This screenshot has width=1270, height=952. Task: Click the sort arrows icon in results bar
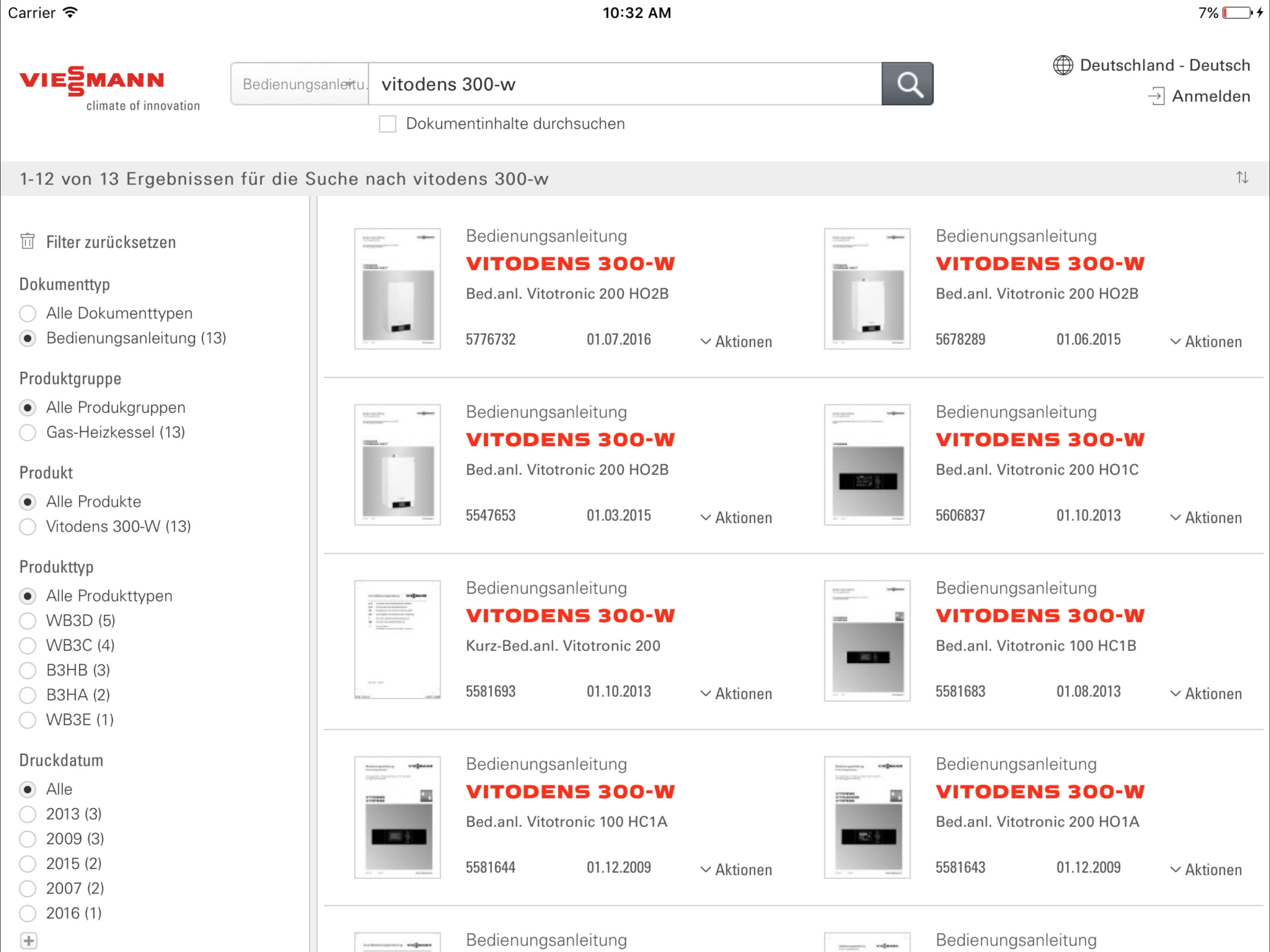tap(1242, 178)
